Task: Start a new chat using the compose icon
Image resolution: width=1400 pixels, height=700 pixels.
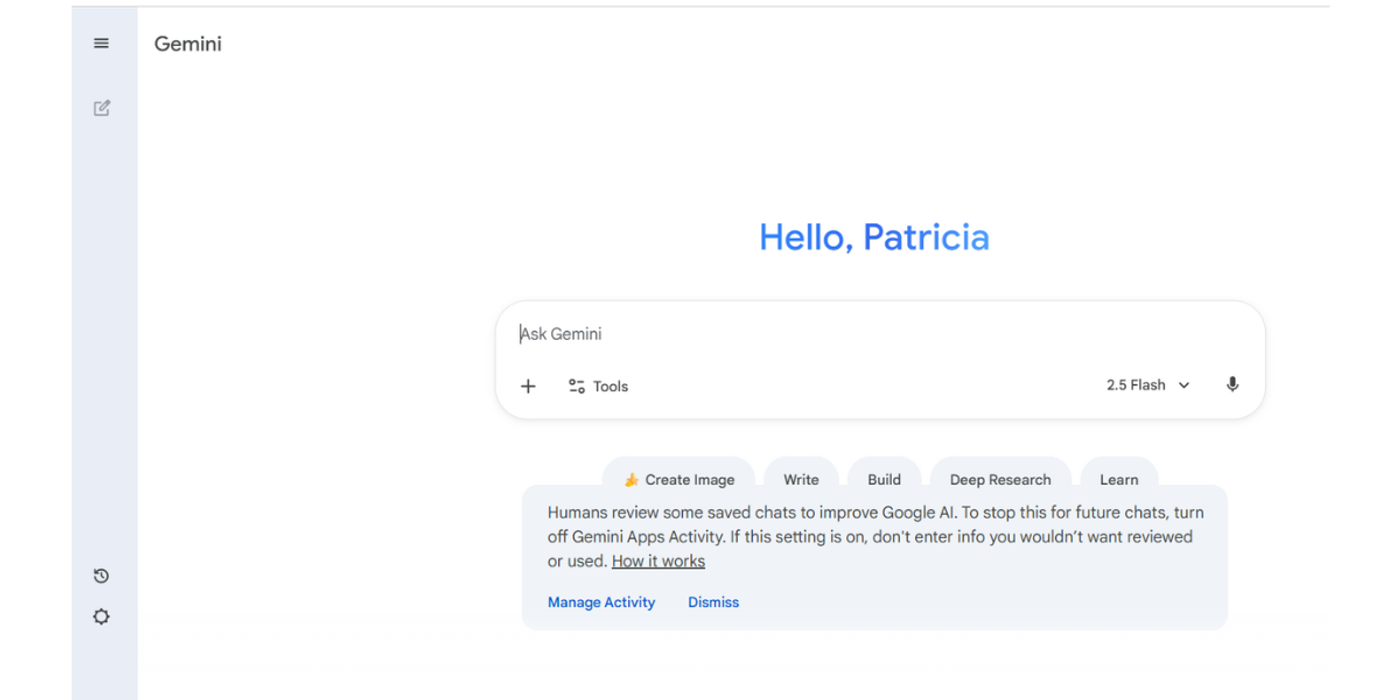Action: pos(101,108)
